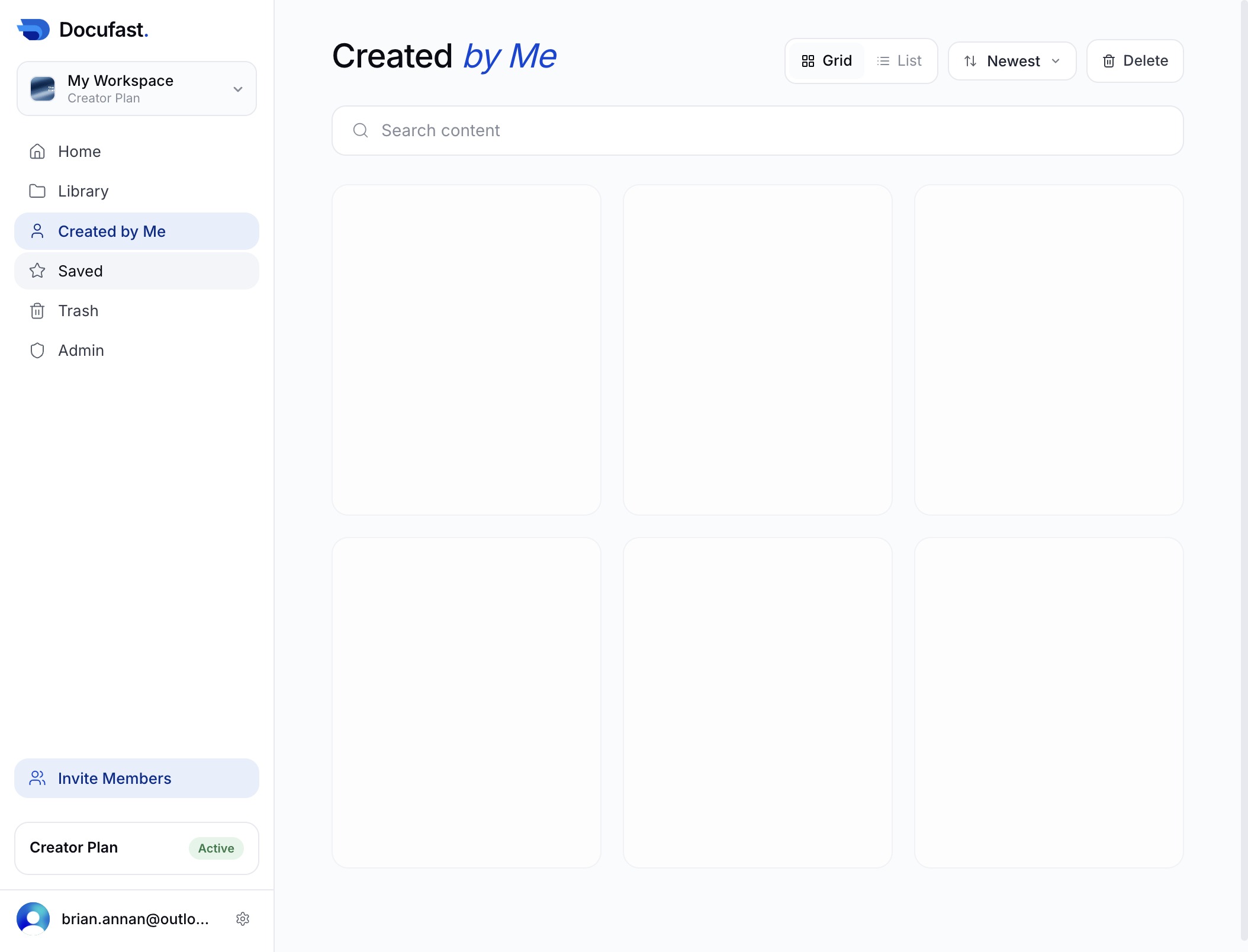Image resolution: width=1248 pixels, height=952 pixels.
Task: Expand the My Workspace dropdown chevron
Action: point(238,89)
